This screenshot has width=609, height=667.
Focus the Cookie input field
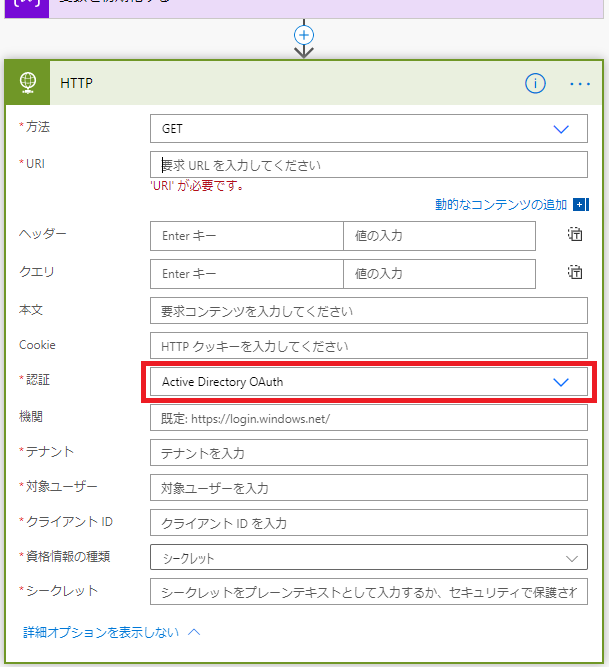click(x=369, y=346)
